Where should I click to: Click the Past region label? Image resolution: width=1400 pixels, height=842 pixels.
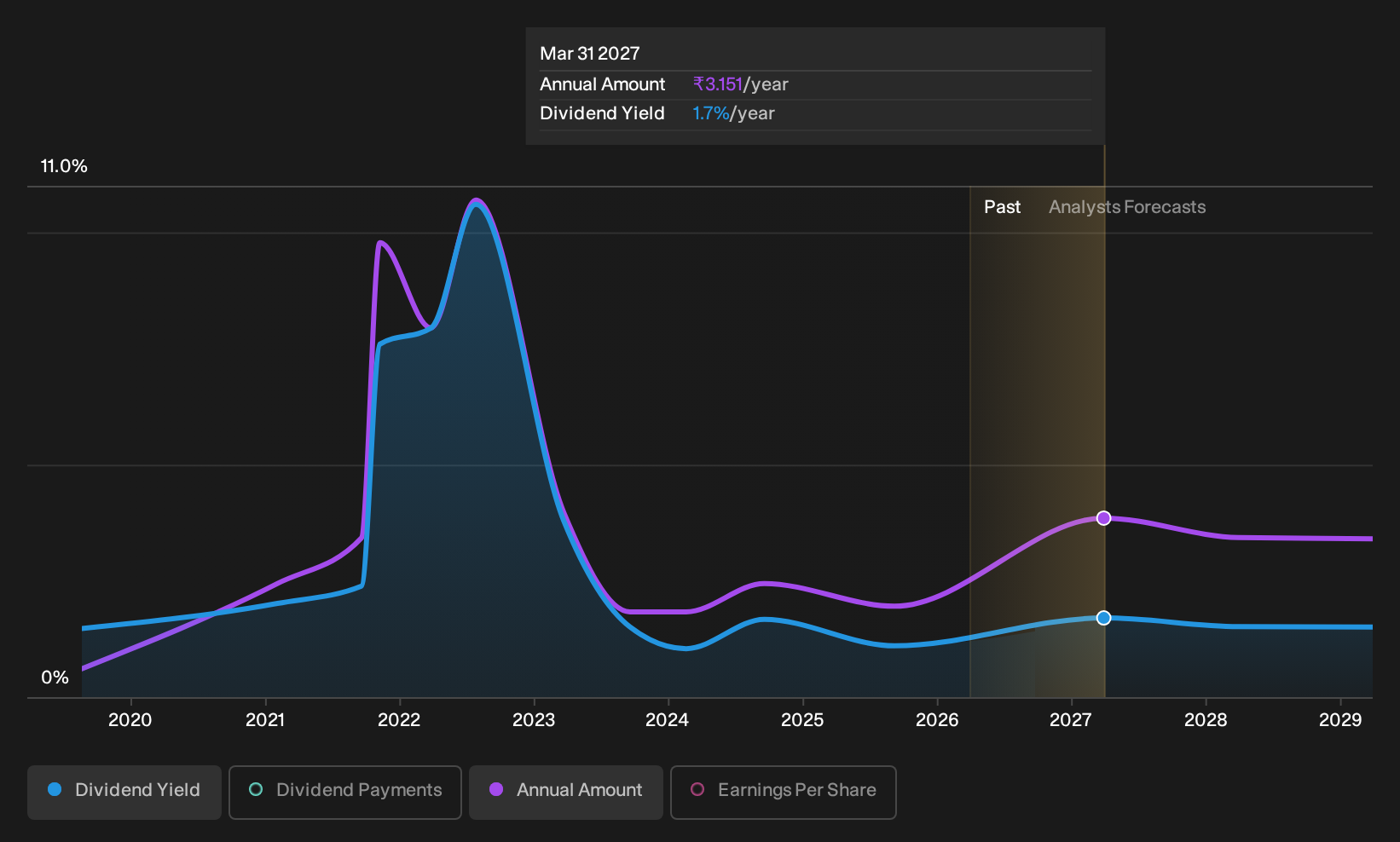1003,207
